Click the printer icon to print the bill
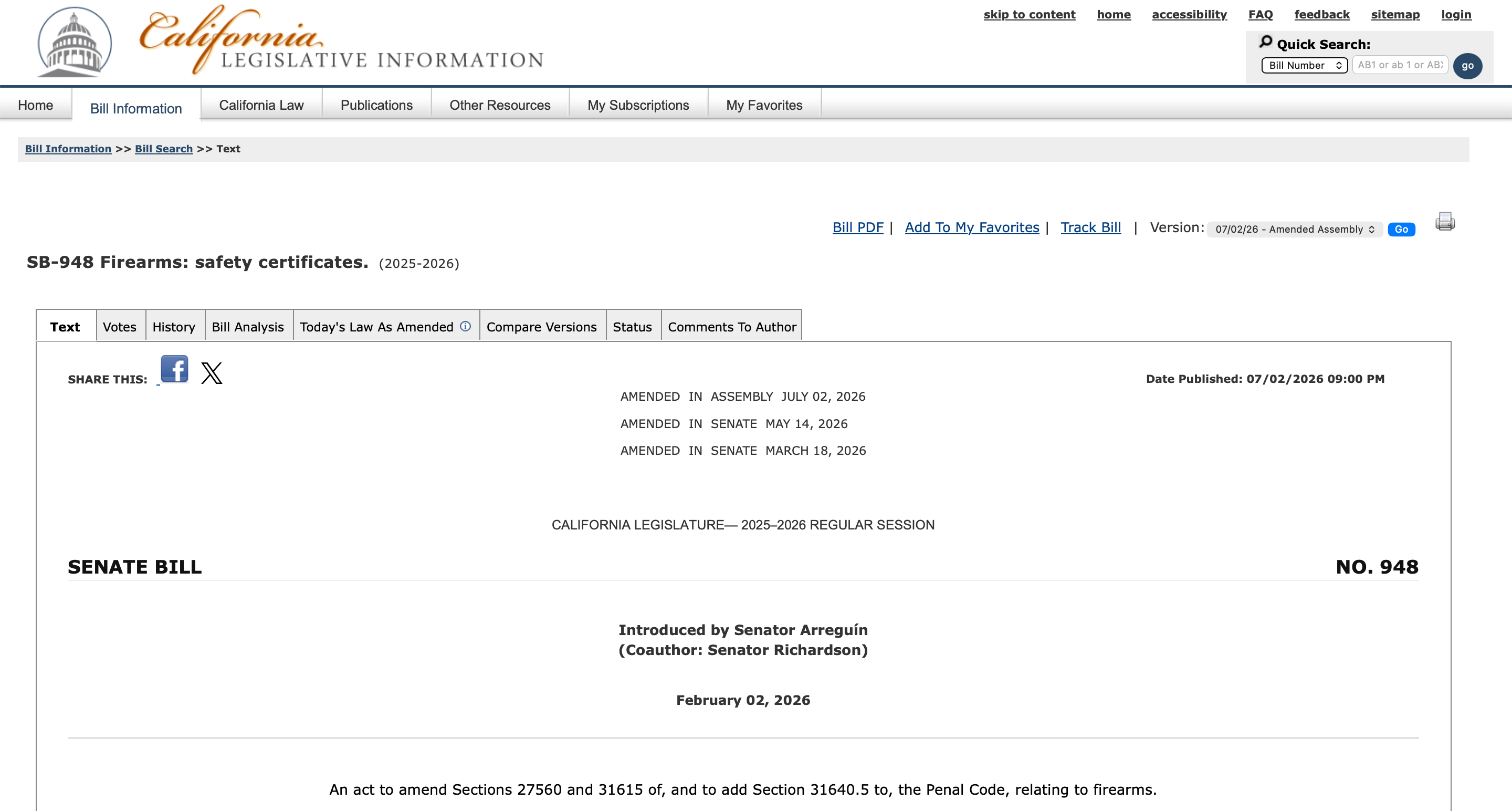Screen dimensions: 1512x811 1444,222
